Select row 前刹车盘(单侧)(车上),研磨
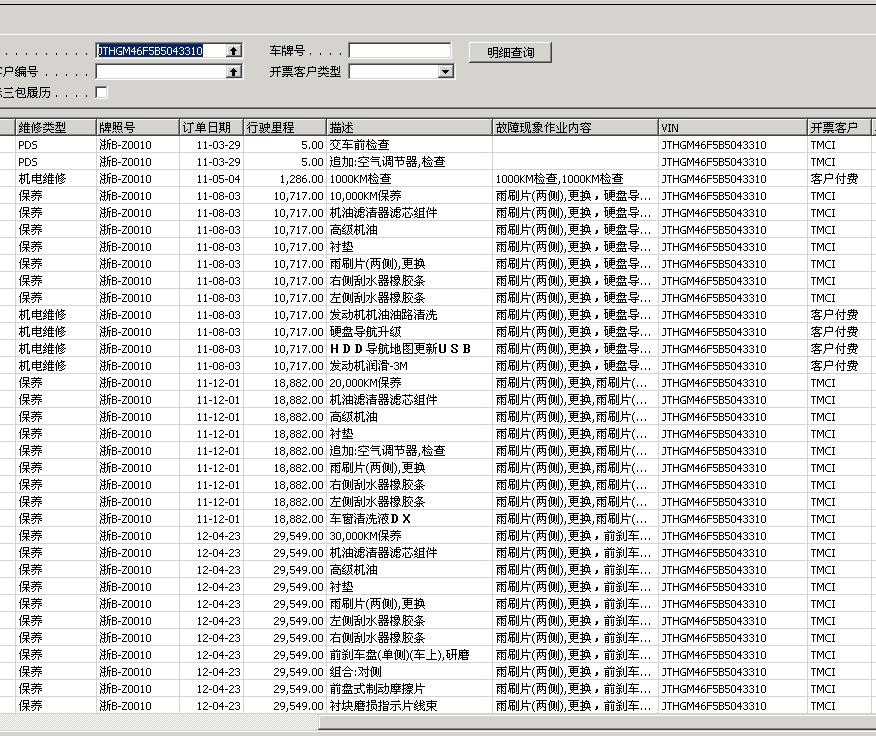 coord(438,654)
